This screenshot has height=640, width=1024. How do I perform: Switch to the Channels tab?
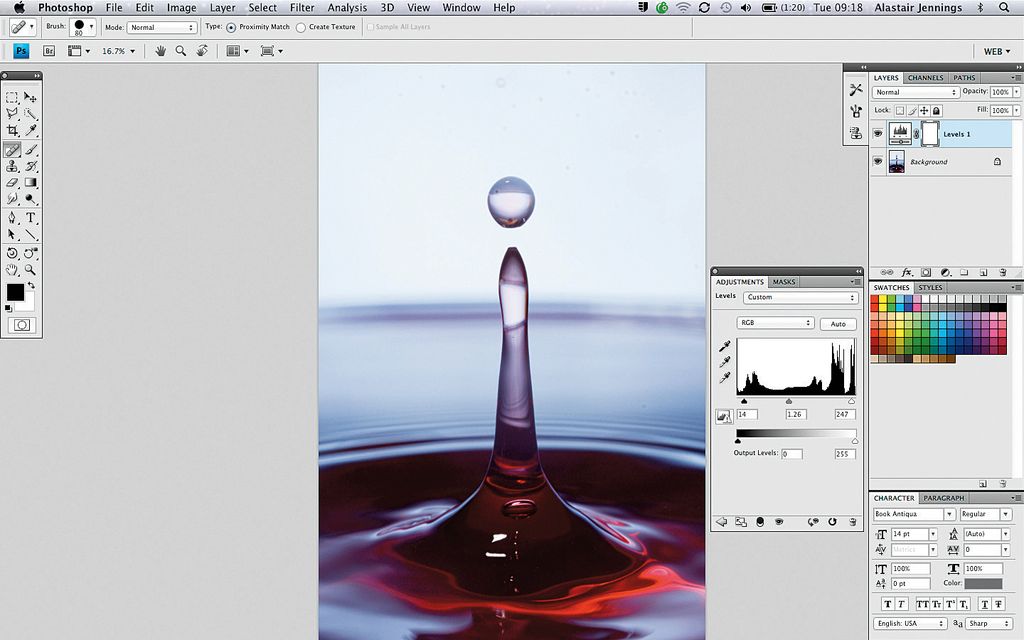click(925, 77)
